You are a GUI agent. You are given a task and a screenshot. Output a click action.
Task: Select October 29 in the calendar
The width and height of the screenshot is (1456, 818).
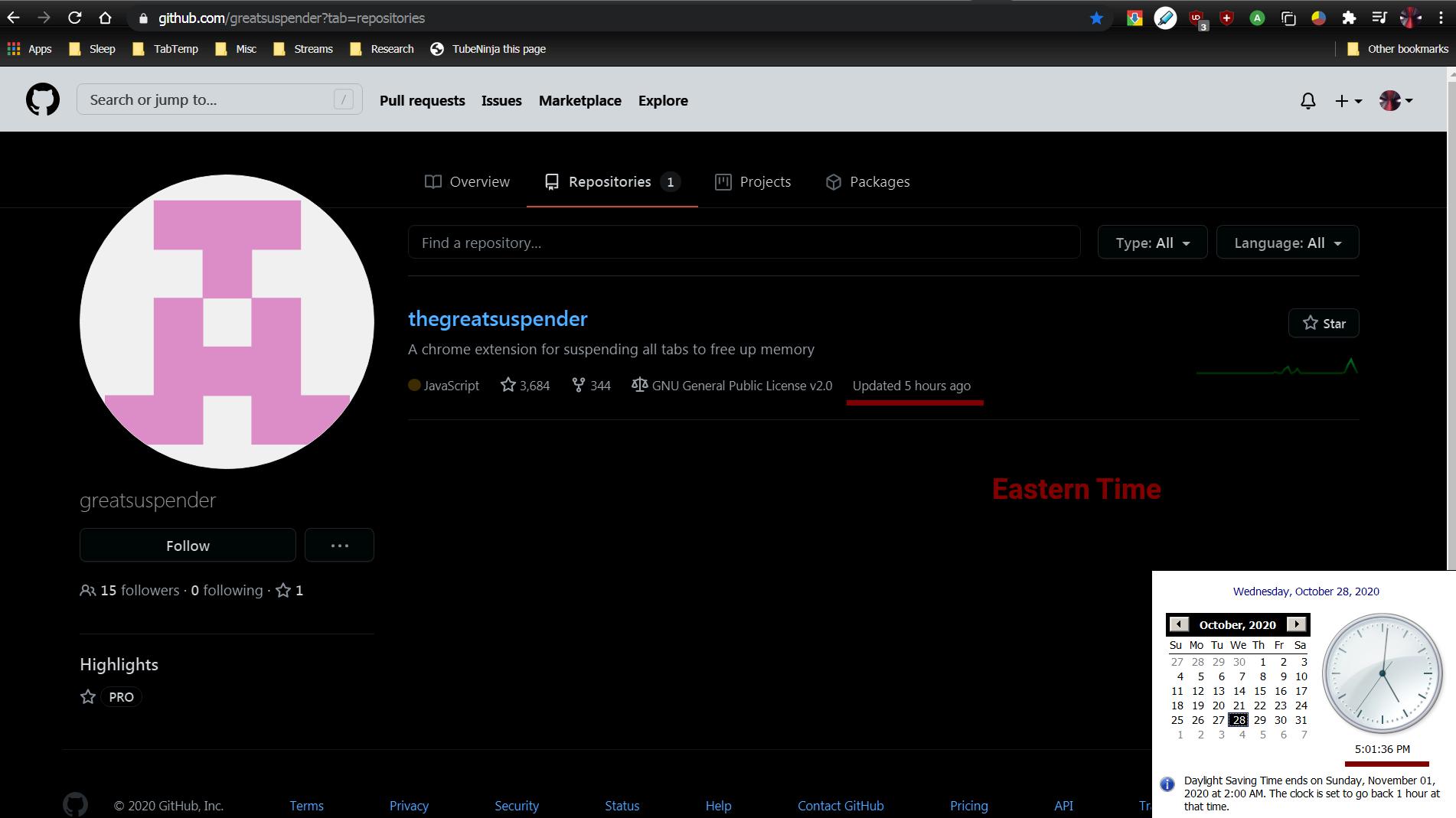coord(1259,720)
